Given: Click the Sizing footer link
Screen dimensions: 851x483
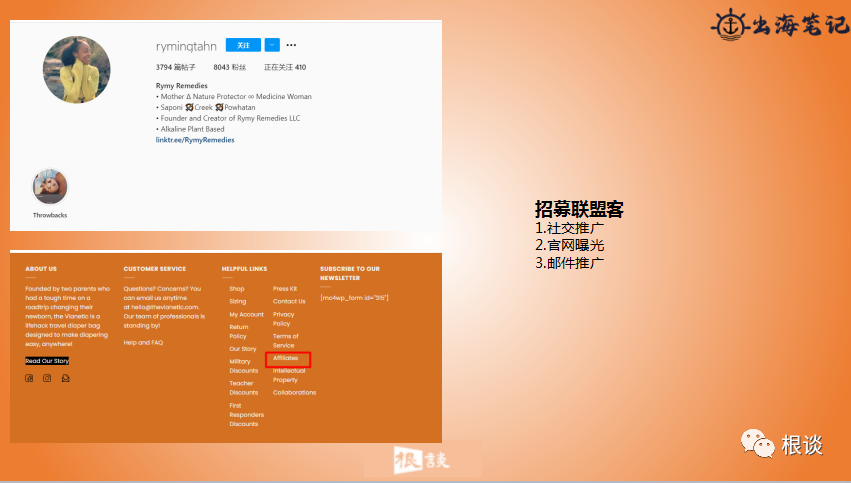Looking at the screenshot, I should [x=238, y=301].
